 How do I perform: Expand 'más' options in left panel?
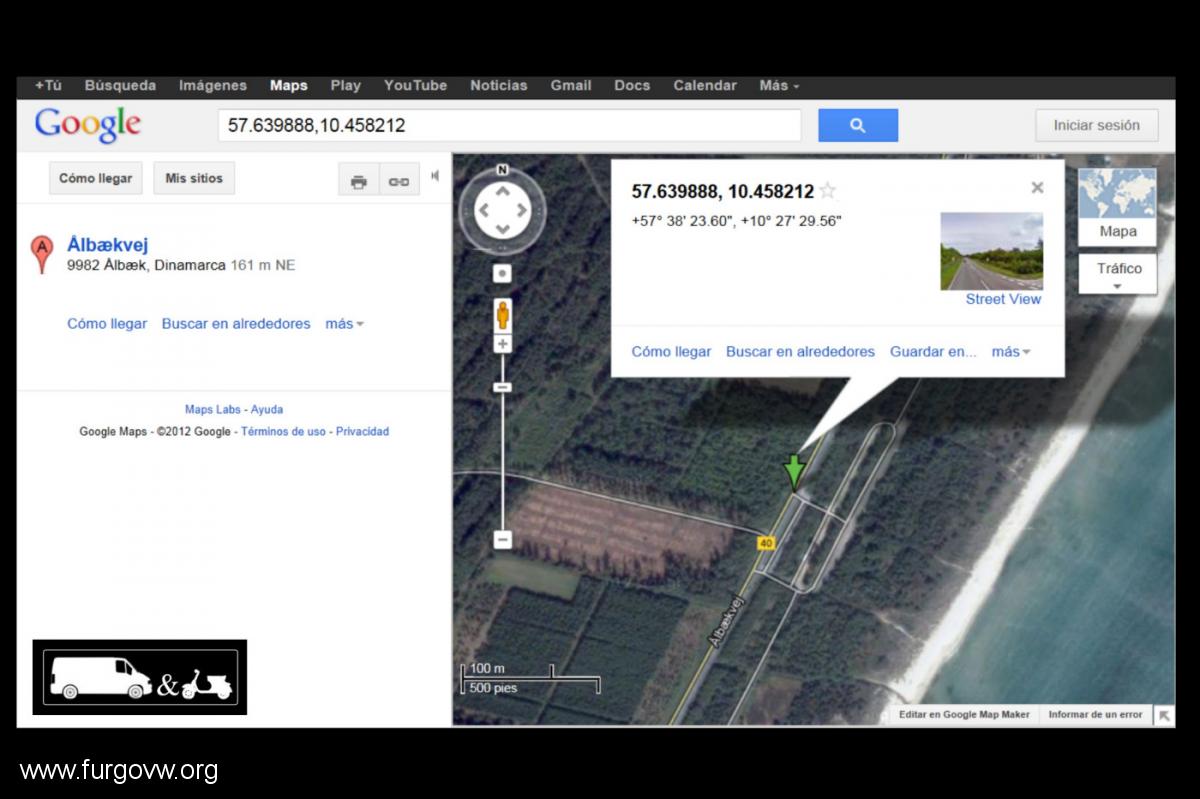(344, 324)
